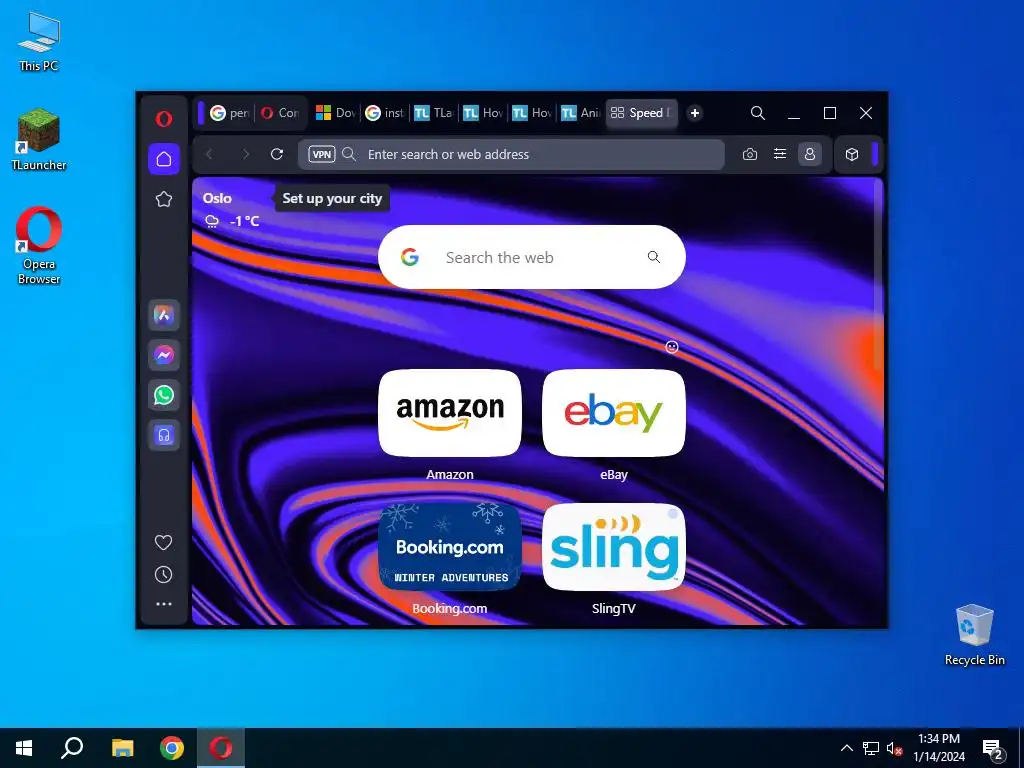Select This PC desktop icon

(39, 41)
